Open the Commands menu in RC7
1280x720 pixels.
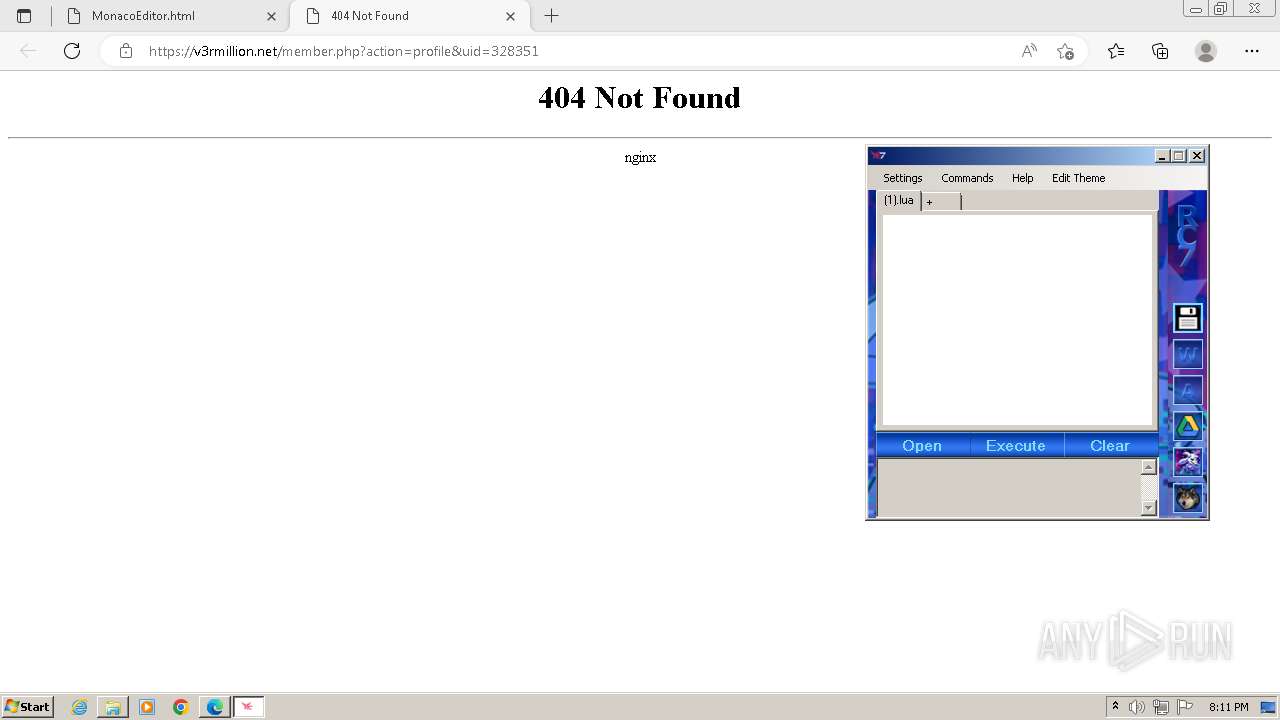tap(967, 178)
